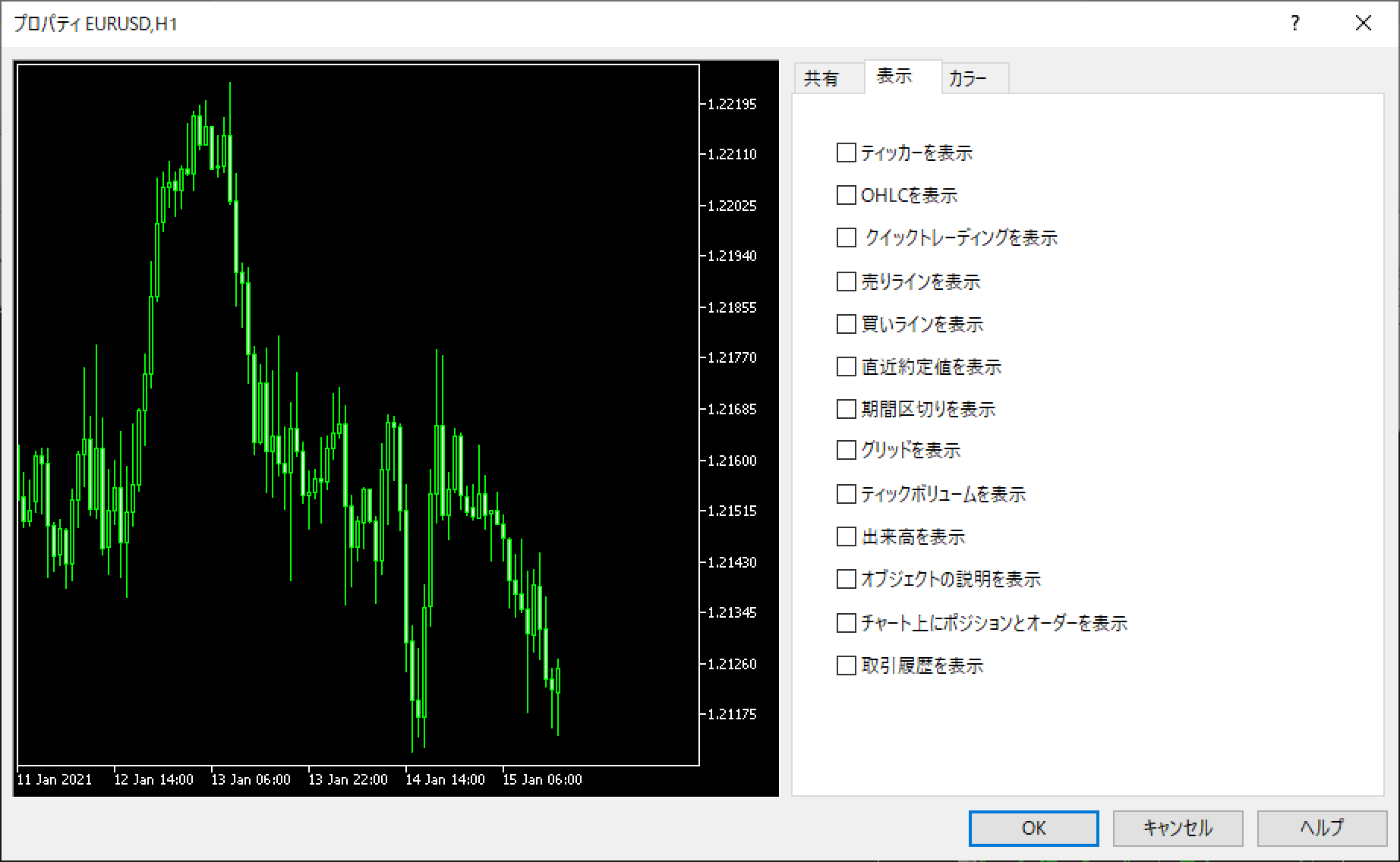Confirm with the OK button
This screenshot has width=1400, height=862.
(x=1033, y=828)
